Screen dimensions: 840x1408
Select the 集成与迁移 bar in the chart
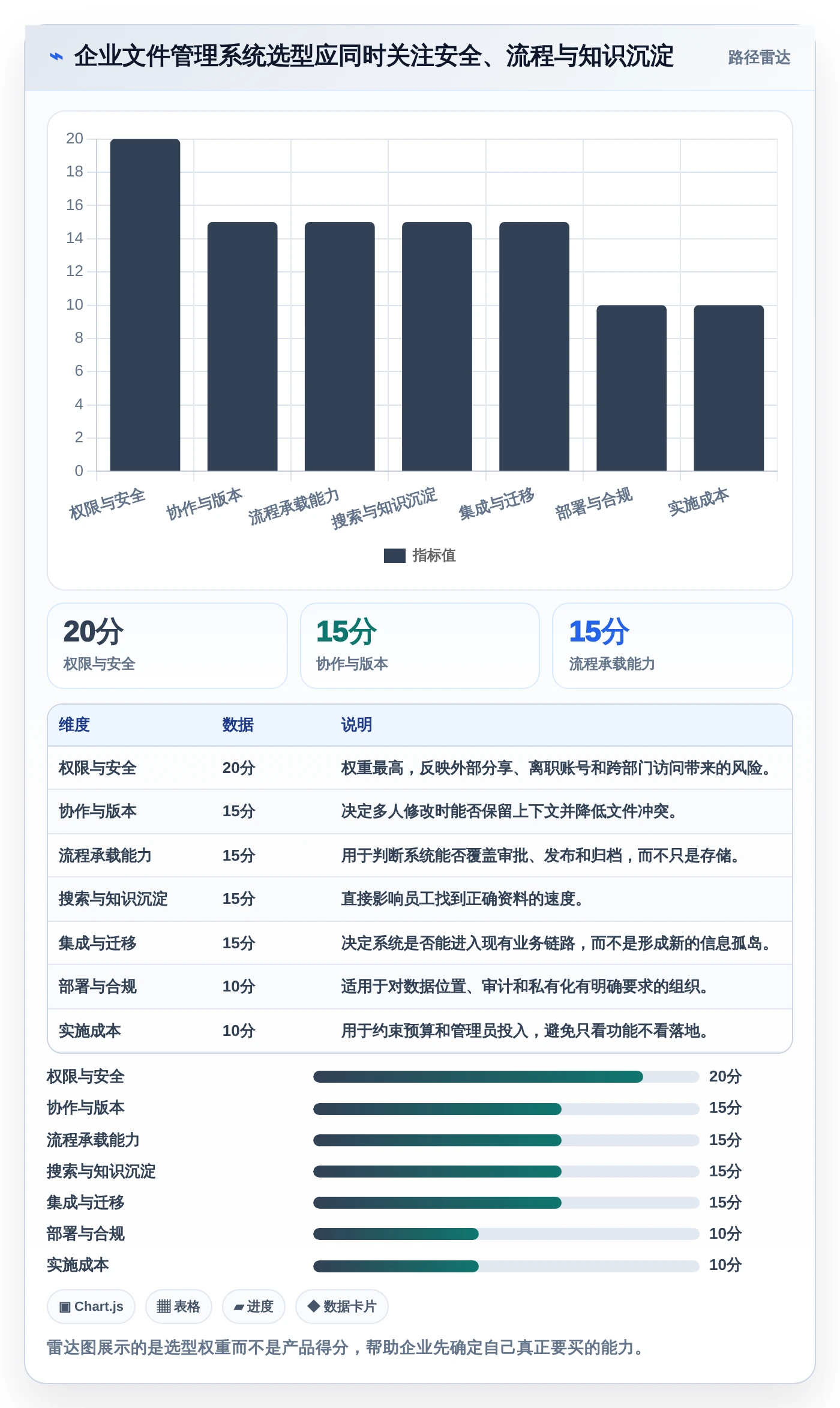(534, 346)
